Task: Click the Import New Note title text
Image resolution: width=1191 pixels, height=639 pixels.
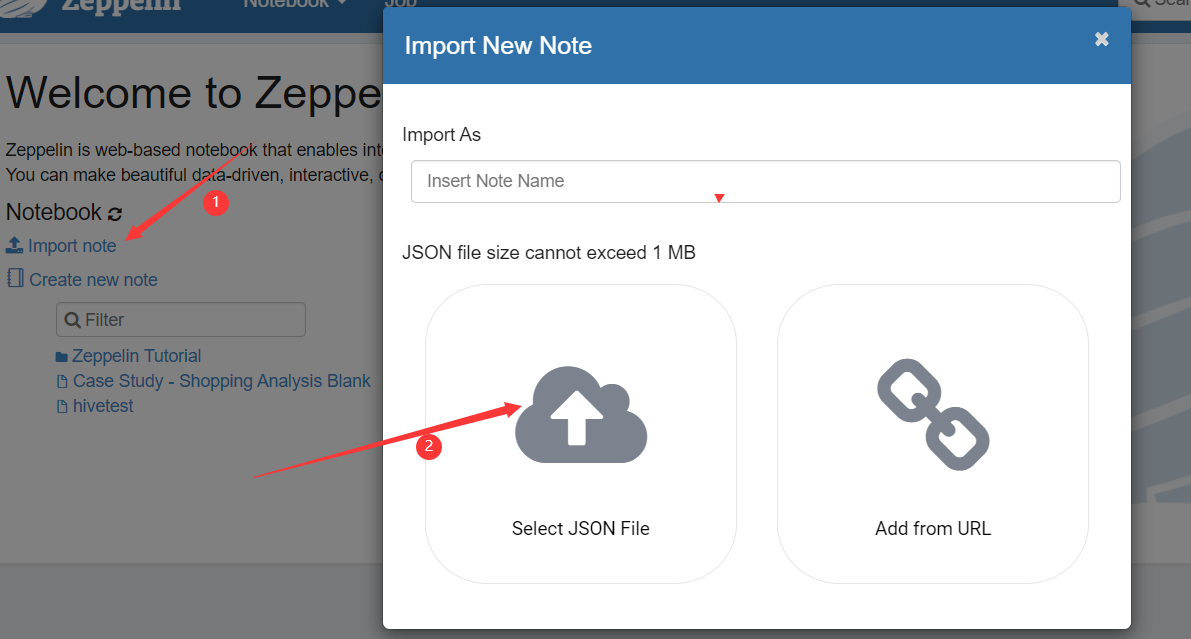Action: (498, 46)
